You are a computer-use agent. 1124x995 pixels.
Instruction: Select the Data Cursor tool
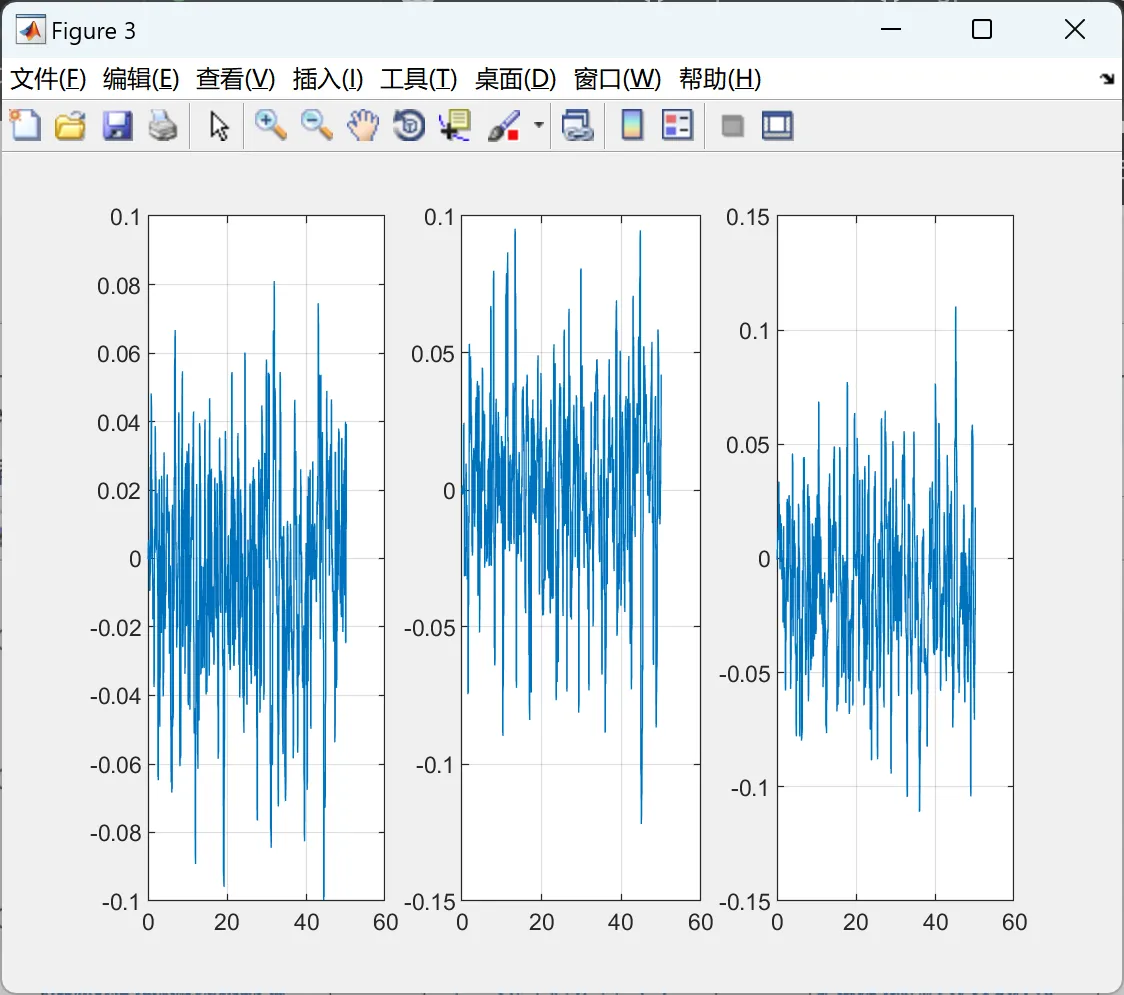pos(455,125)
